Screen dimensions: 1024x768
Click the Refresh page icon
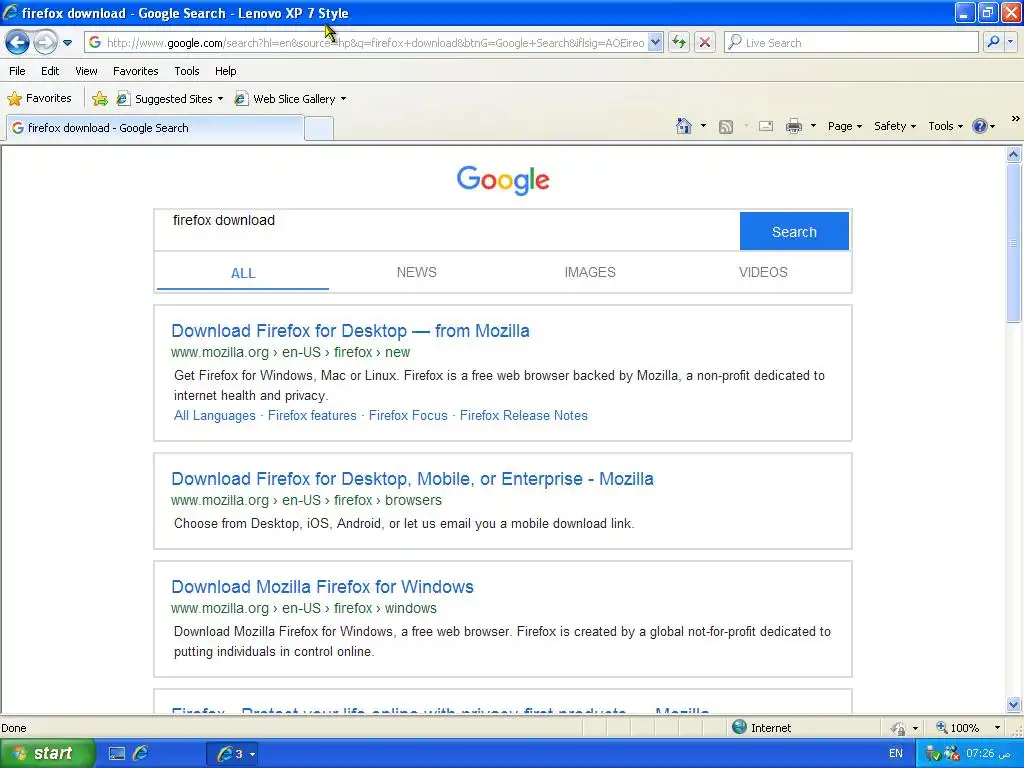pos(679,42)
